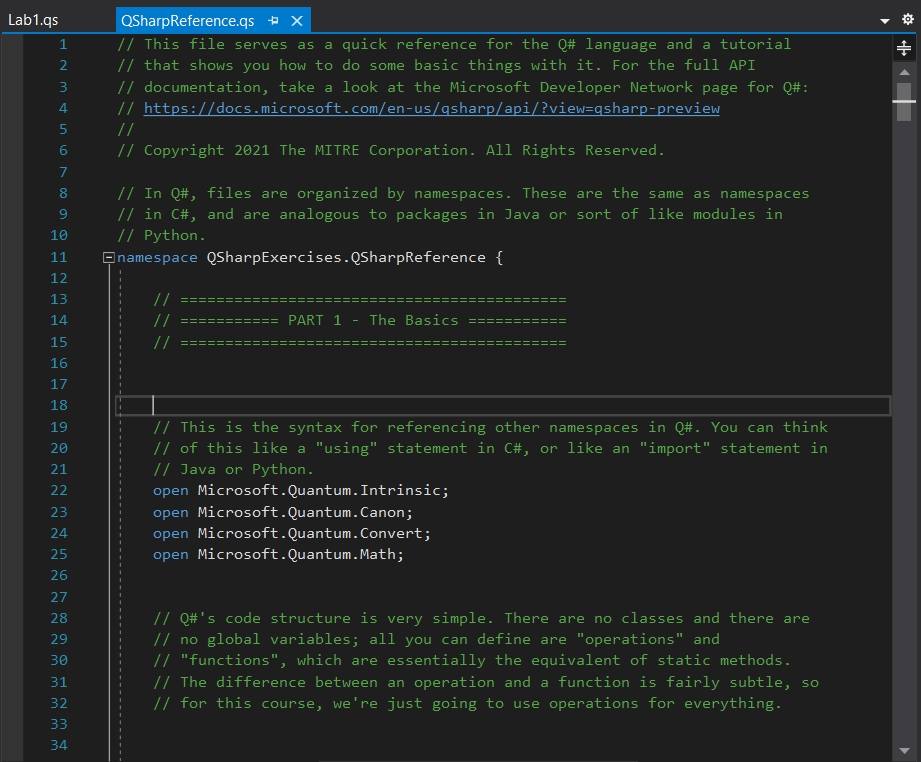
Task: Collapse the QSharpExercises namespace block
Action: [108, 258]
